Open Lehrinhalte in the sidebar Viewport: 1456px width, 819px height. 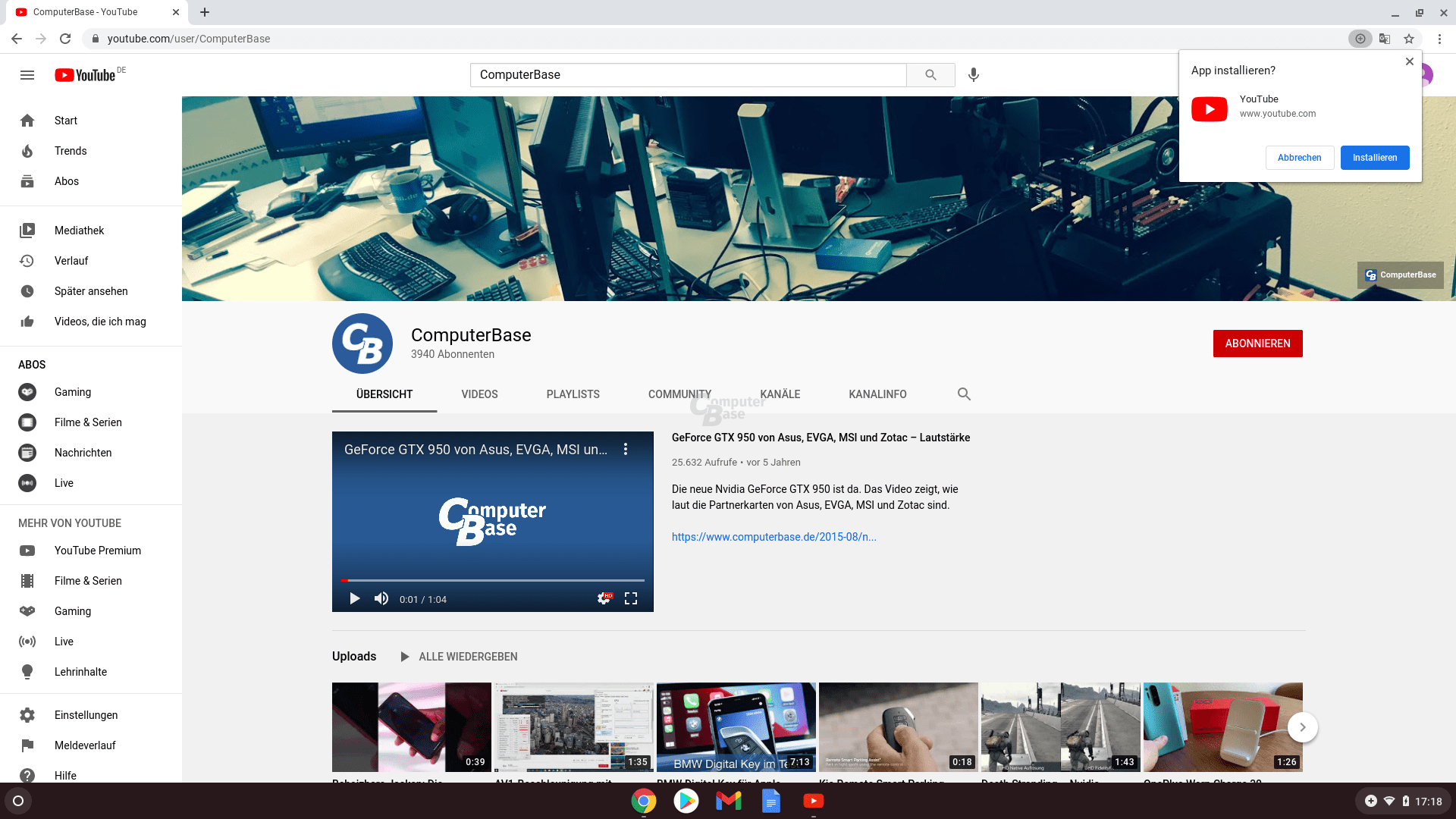pyautogui.click(x=91, y=672)
